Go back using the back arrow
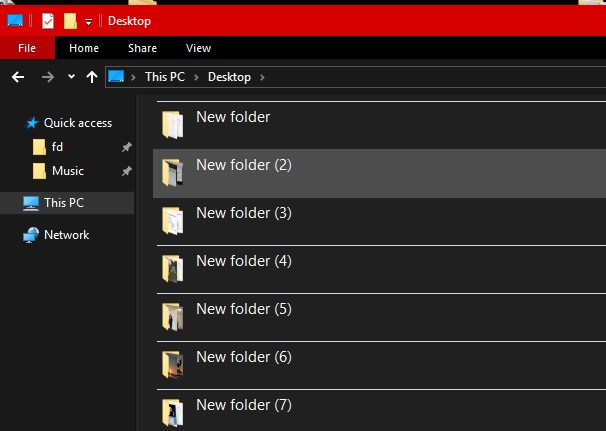The width and height of the screenshot is (606, 431). point(18,77)
